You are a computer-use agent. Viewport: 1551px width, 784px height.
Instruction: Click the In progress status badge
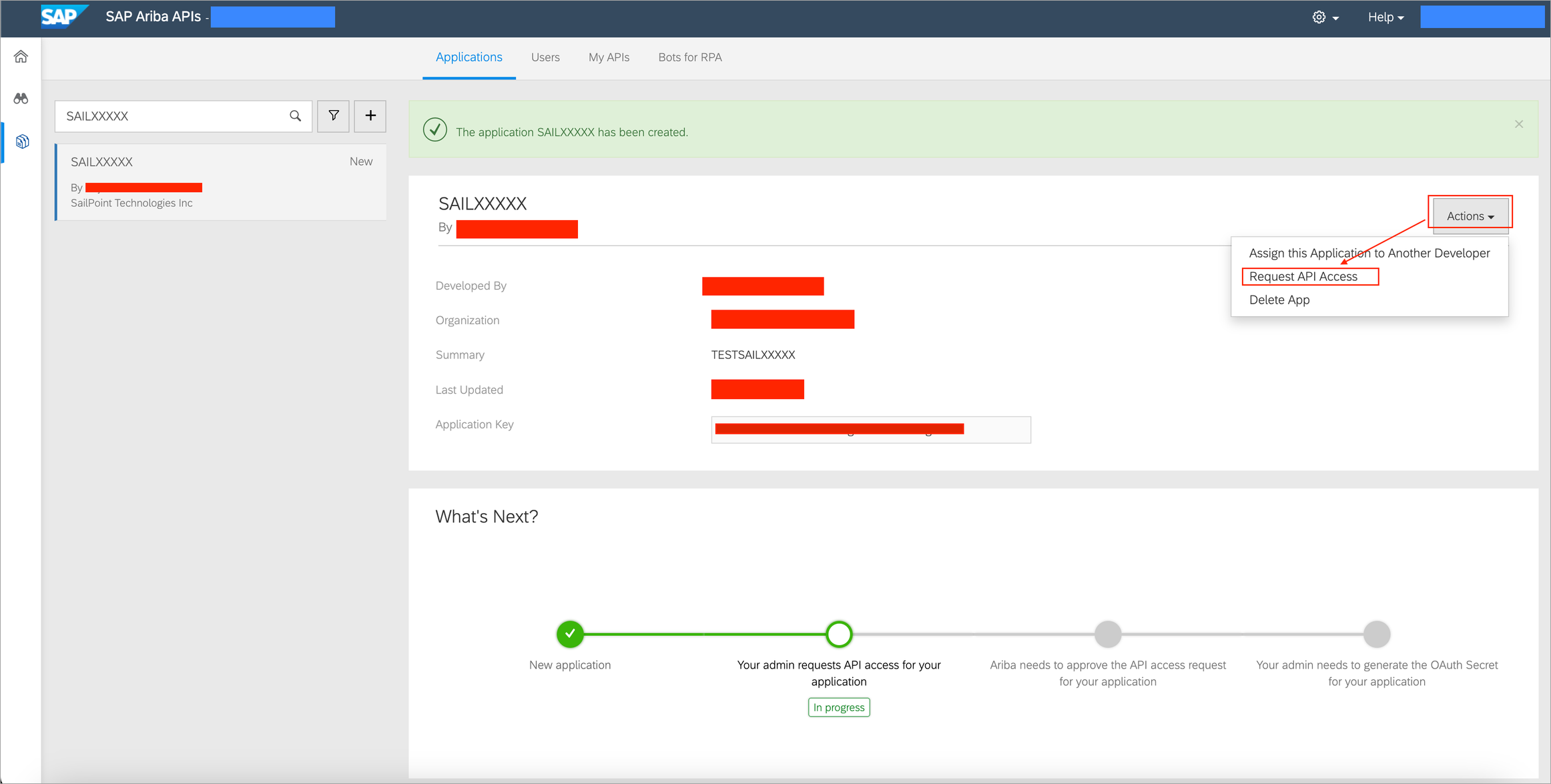(839, 707)
